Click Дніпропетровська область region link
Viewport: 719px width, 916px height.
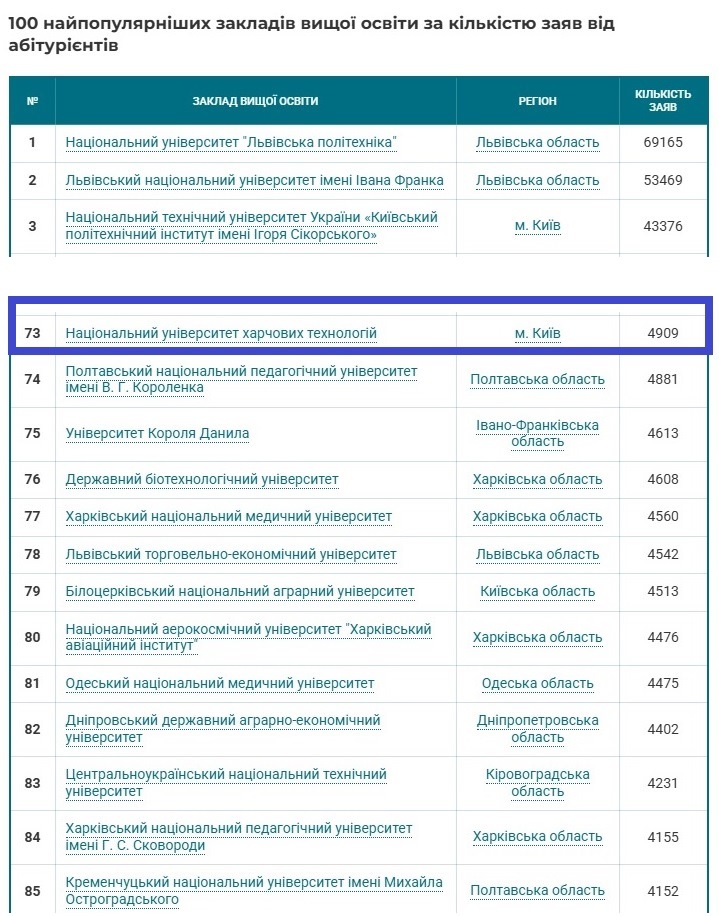537,729
